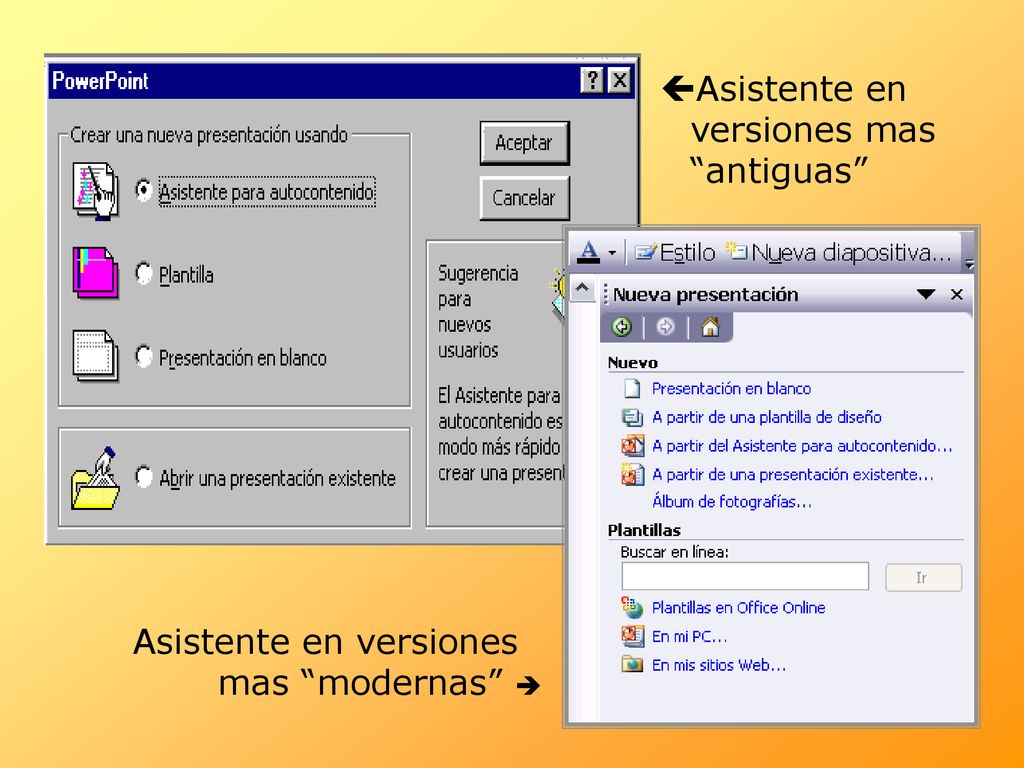The width and height of the screenshot is (1024, 768).
Task: Click the autocontent wizard icon in task pane
Action: (x=632, y=446)
